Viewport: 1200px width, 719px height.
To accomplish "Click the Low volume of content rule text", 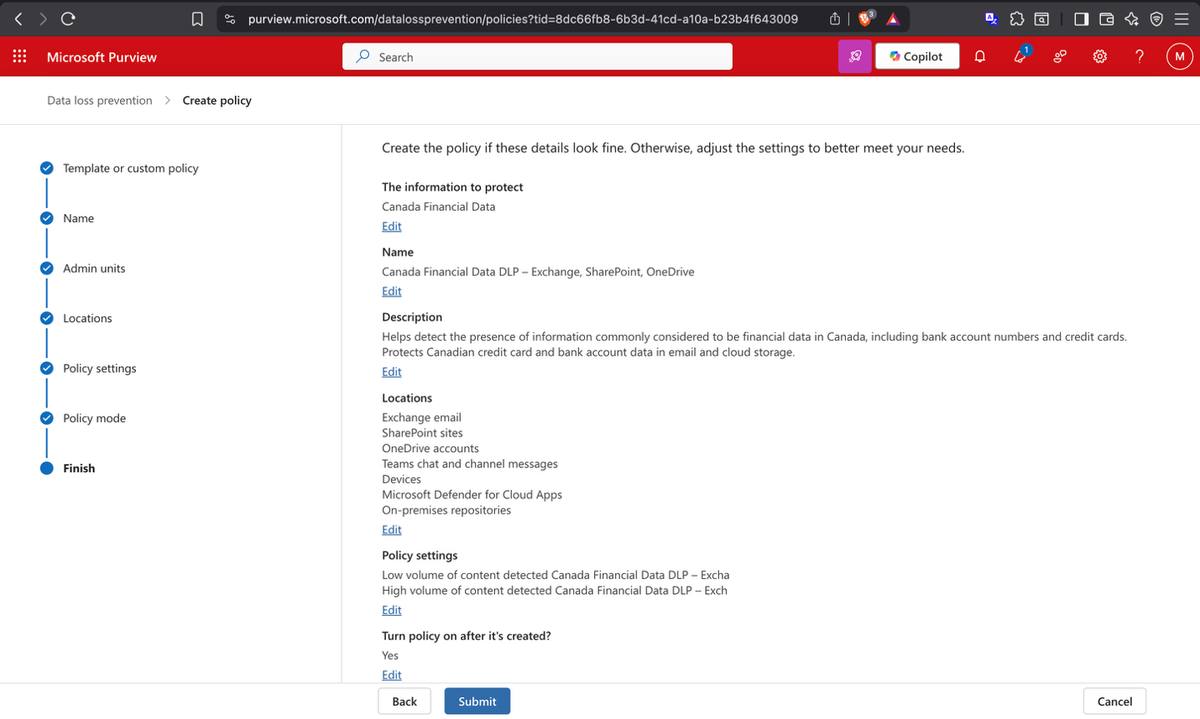I will point(555,575).
